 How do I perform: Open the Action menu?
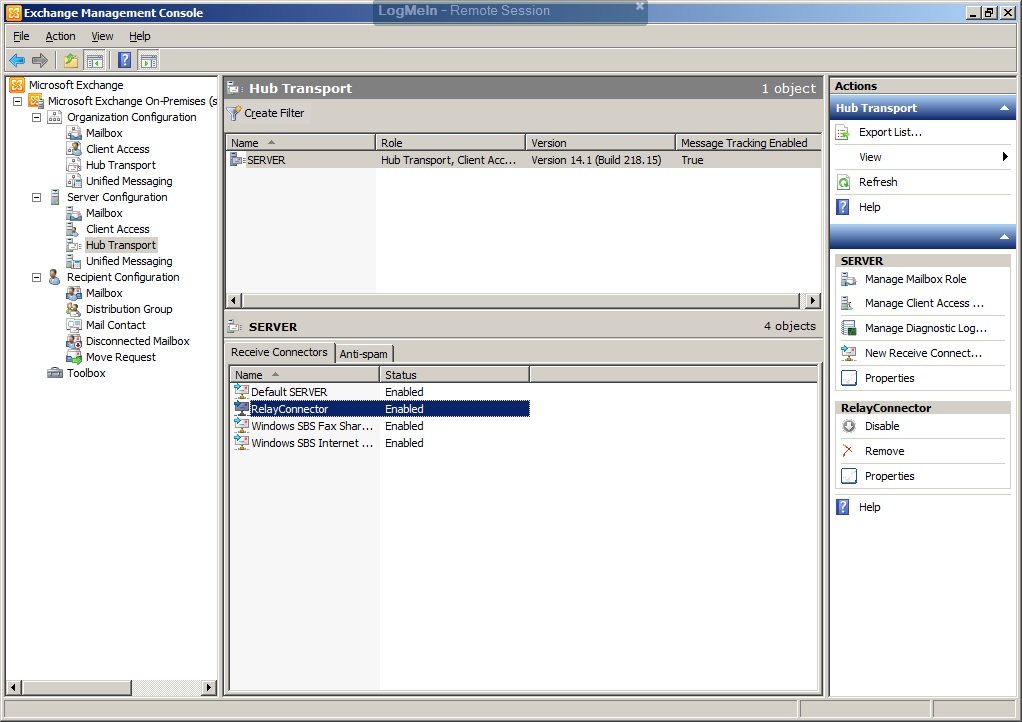tap(60, 36)
